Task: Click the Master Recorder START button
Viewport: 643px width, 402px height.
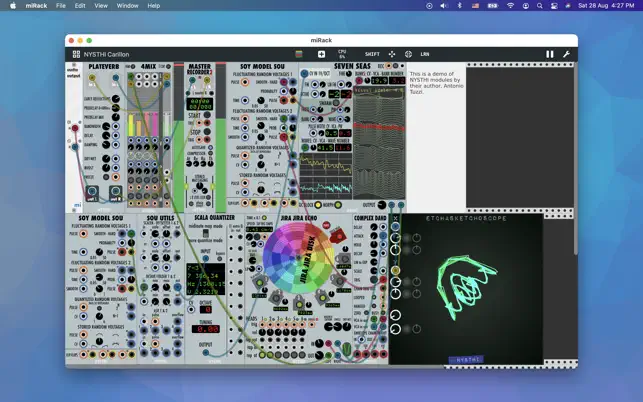Action: (207, 115)
